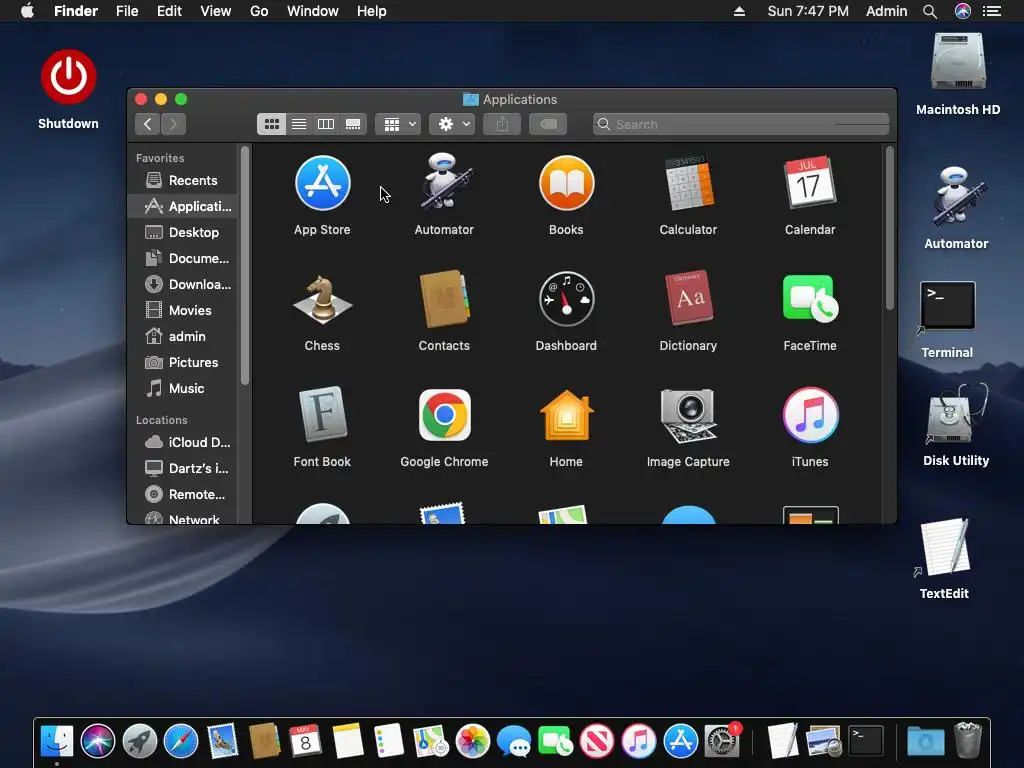Click the Share toolbar button

tap(502, 124)
